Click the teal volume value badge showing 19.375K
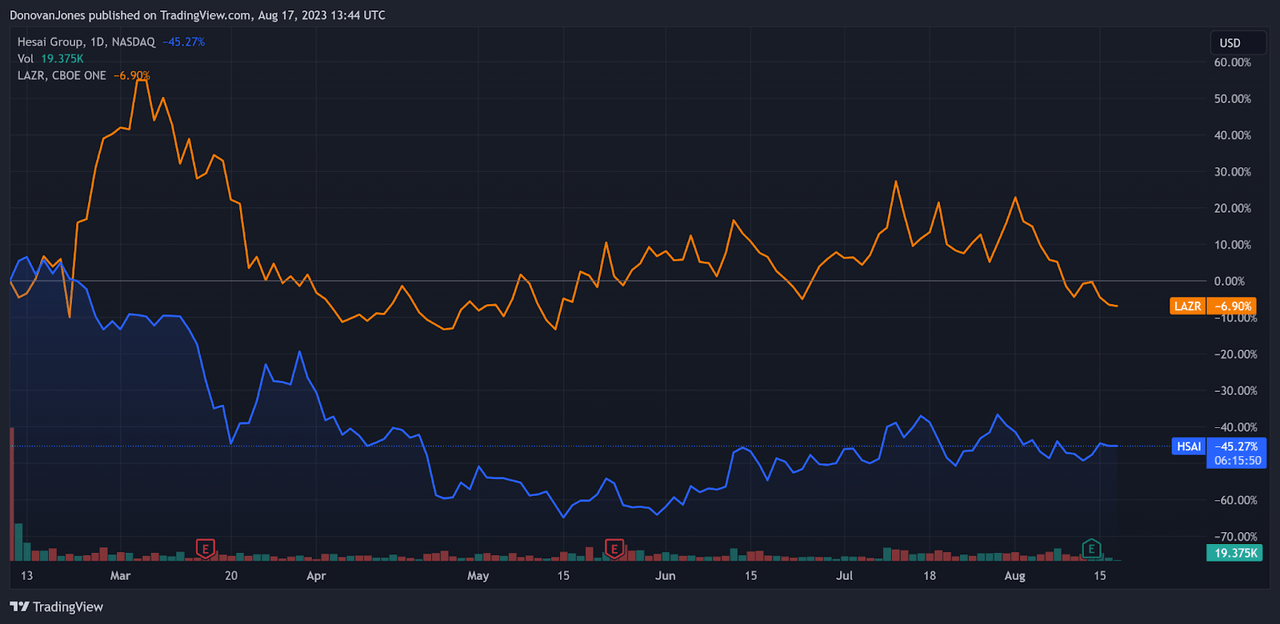 click(x=1235, y=552)
